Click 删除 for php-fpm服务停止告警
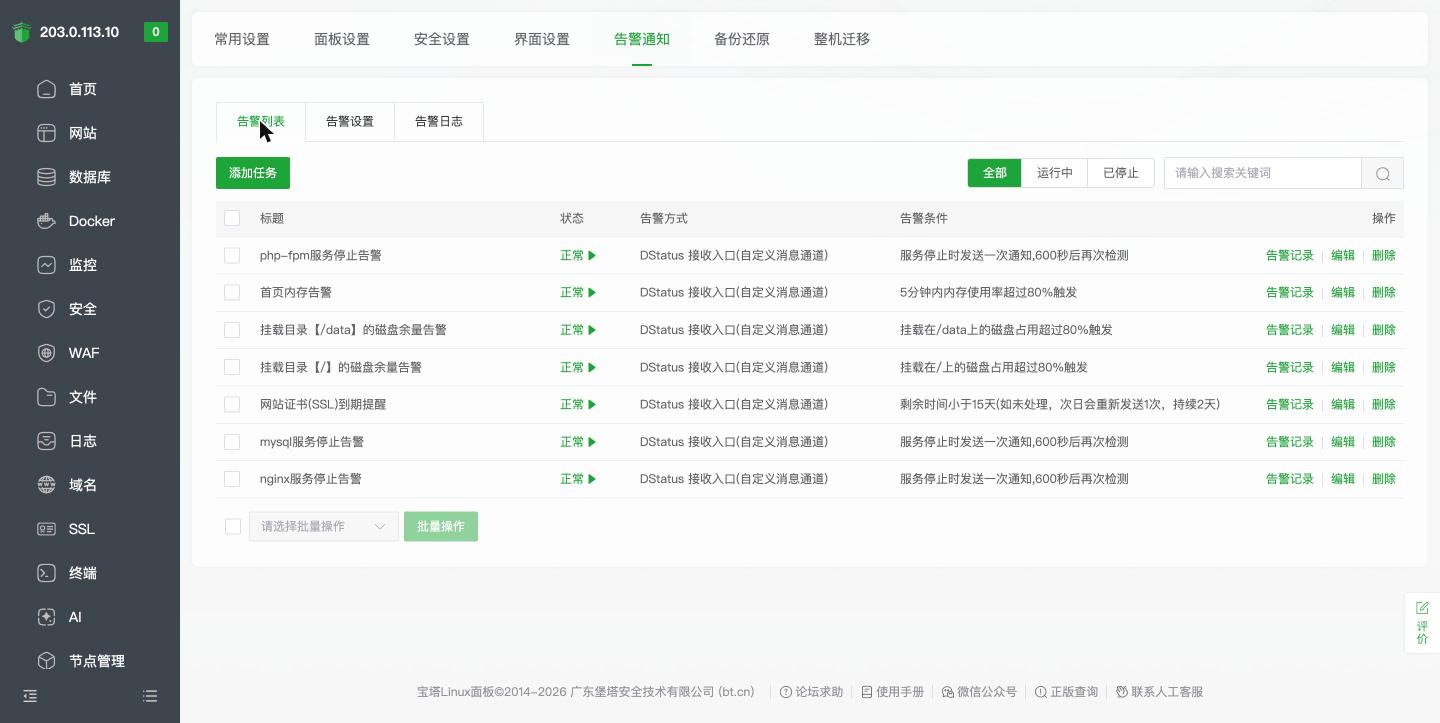This screenshot has height=723, width=1440. [x=1384, y=255]
